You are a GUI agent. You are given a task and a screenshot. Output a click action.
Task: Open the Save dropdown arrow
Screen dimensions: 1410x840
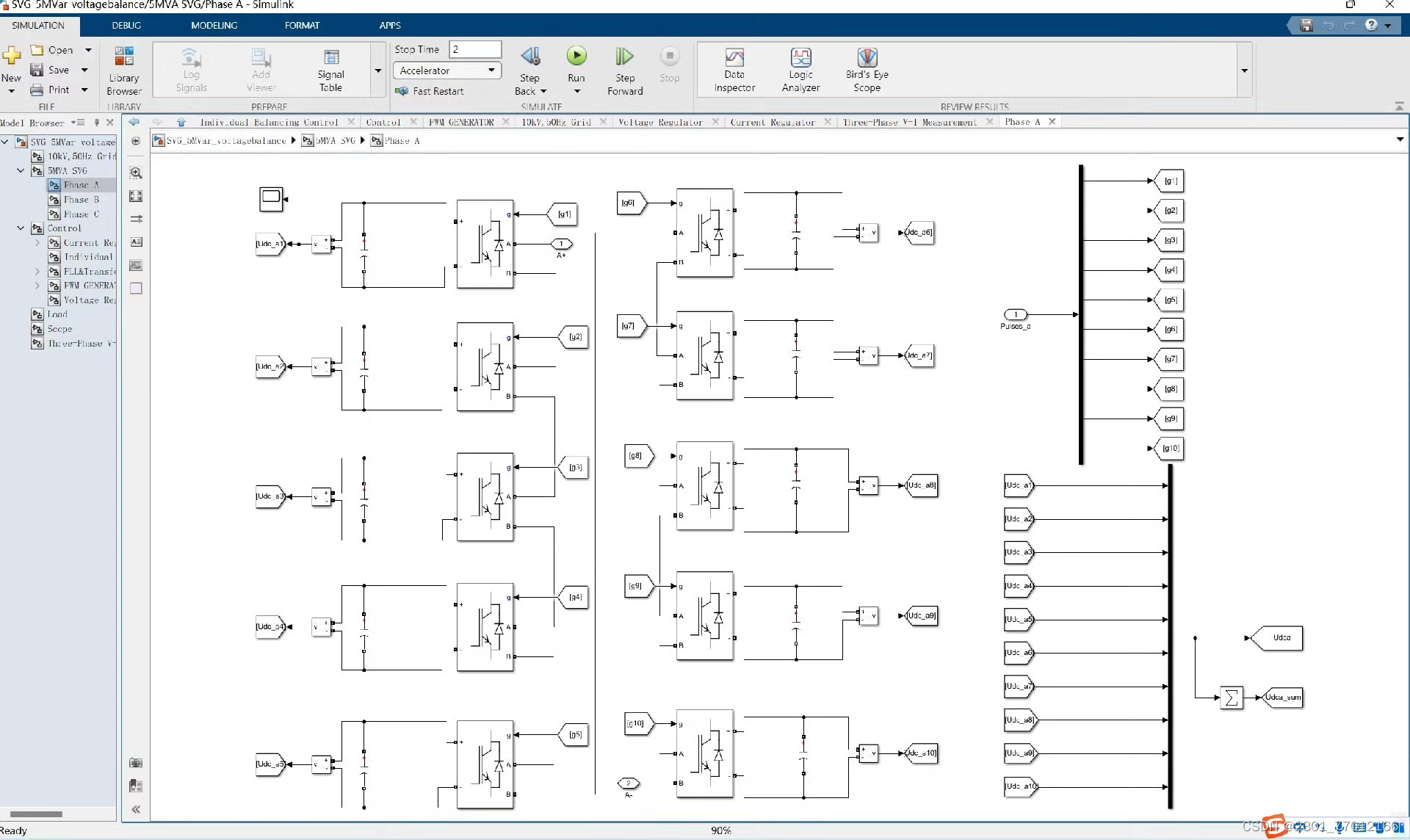pyautogui.click(x=84, y=70)
